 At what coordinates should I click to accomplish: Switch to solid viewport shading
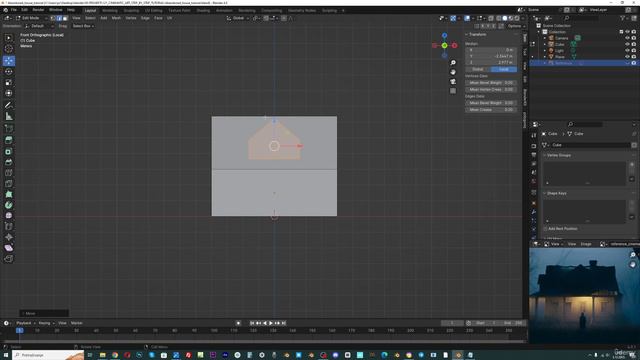(x=505, y=18)
